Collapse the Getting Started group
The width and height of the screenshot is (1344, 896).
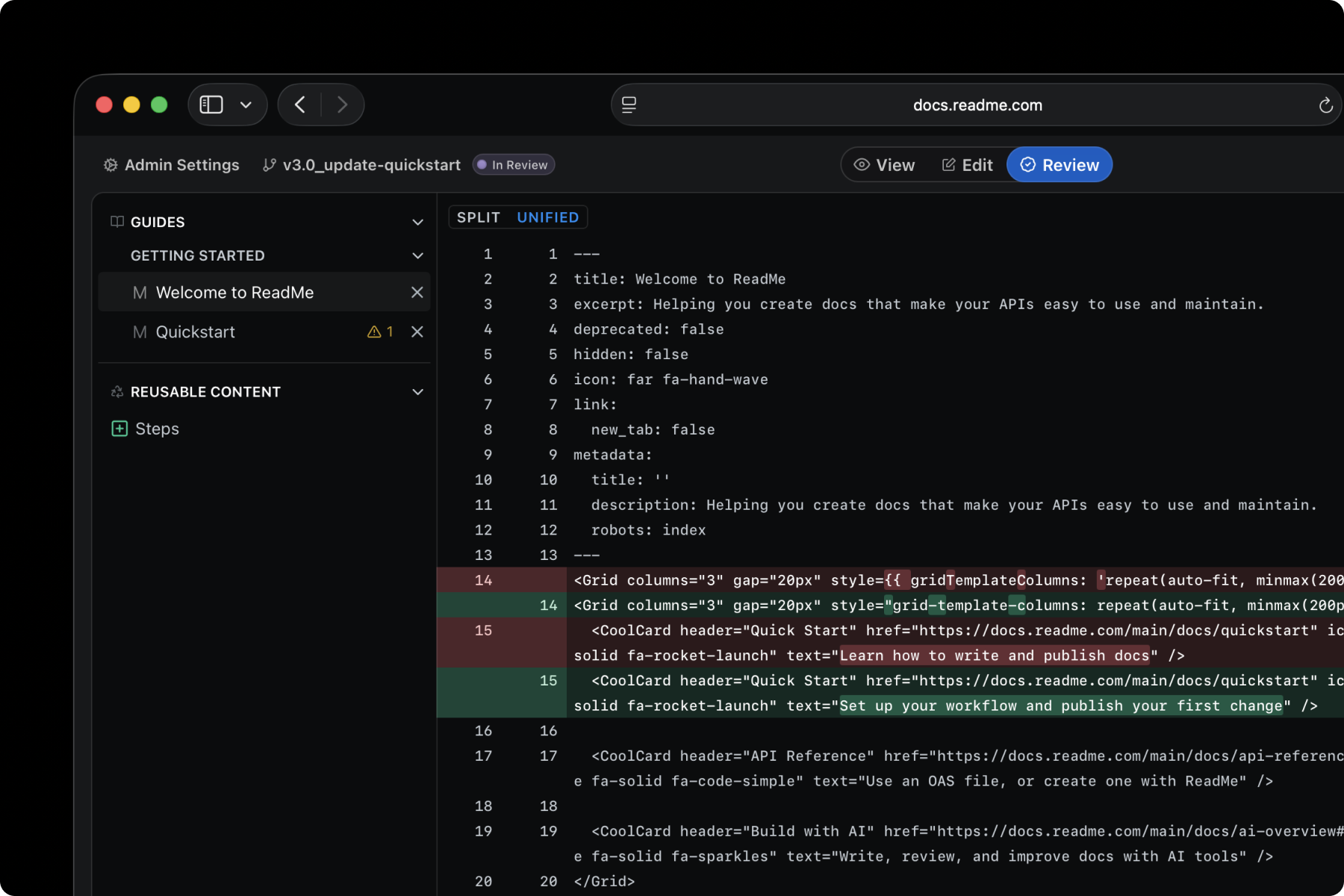417,256
